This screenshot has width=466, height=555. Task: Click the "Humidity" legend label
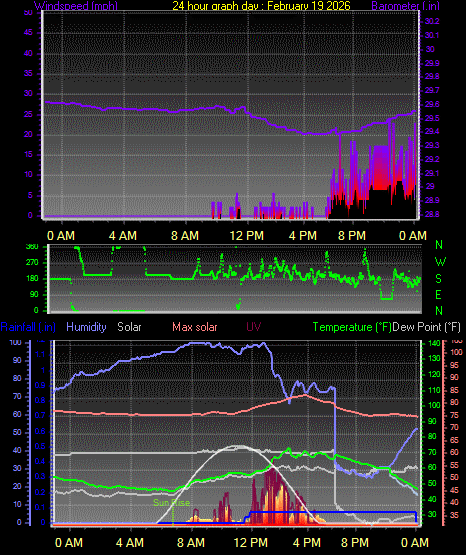[86, 327]
